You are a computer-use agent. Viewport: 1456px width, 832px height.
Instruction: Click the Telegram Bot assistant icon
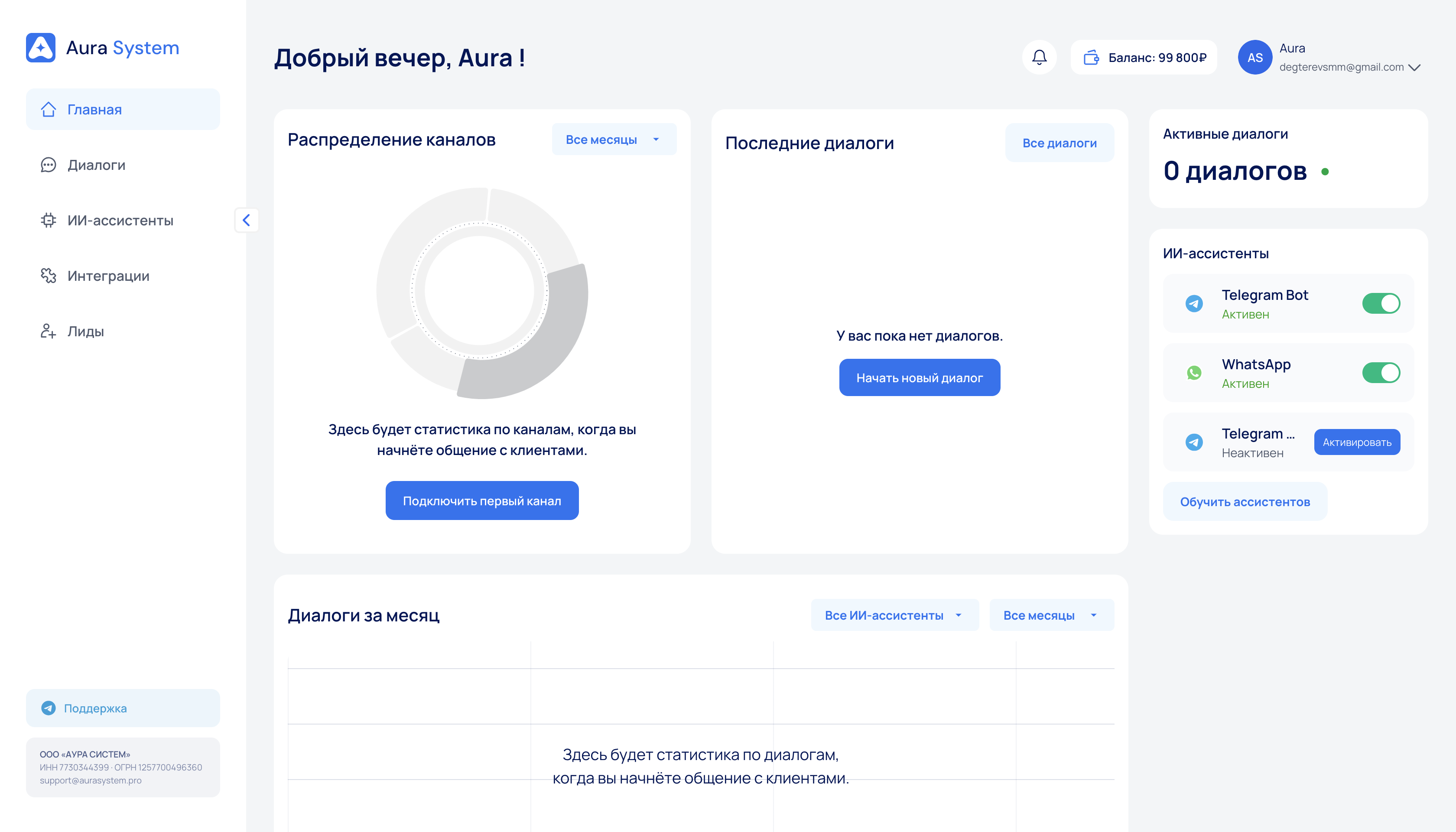[1194, 303]
